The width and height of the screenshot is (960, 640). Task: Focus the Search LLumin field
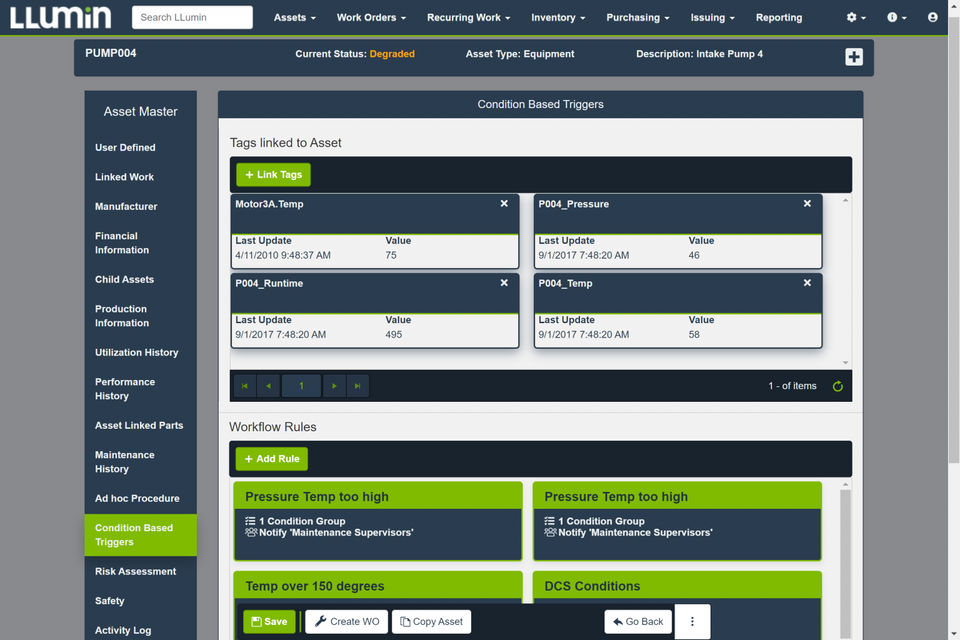192,17
